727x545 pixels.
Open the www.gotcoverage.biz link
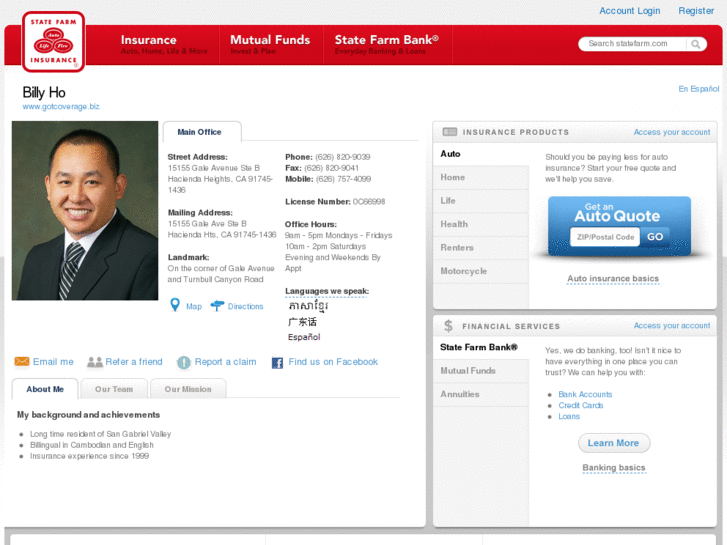coord(61,107)
